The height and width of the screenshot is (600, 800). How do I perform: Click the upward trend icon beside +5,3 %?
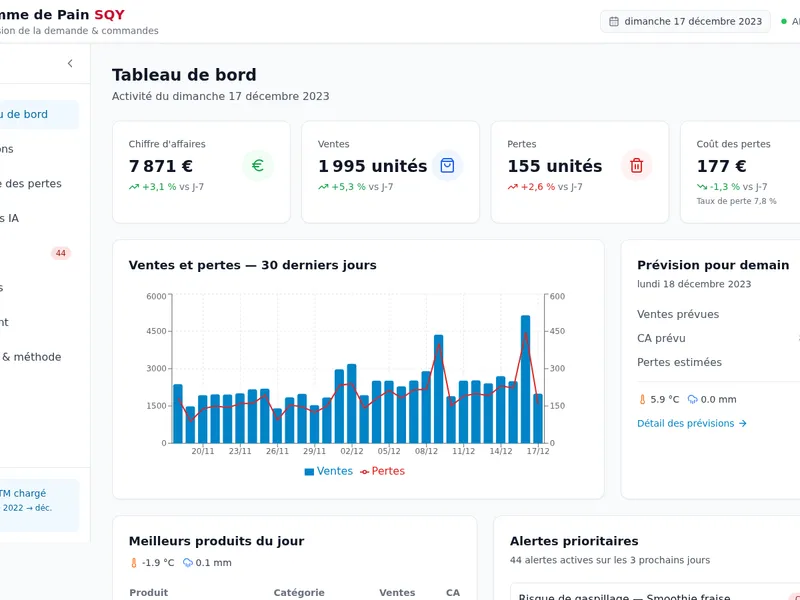(323, 187)
